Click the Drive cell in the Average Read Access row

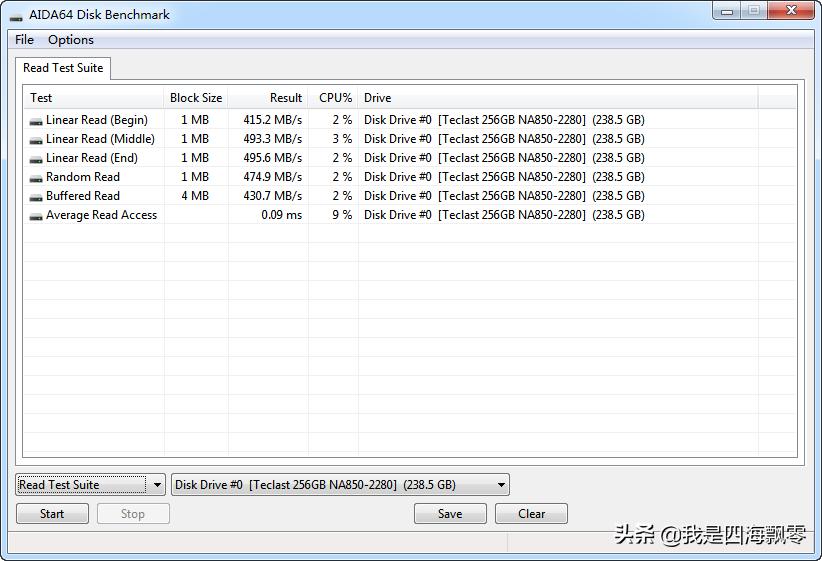coord(504,215)
